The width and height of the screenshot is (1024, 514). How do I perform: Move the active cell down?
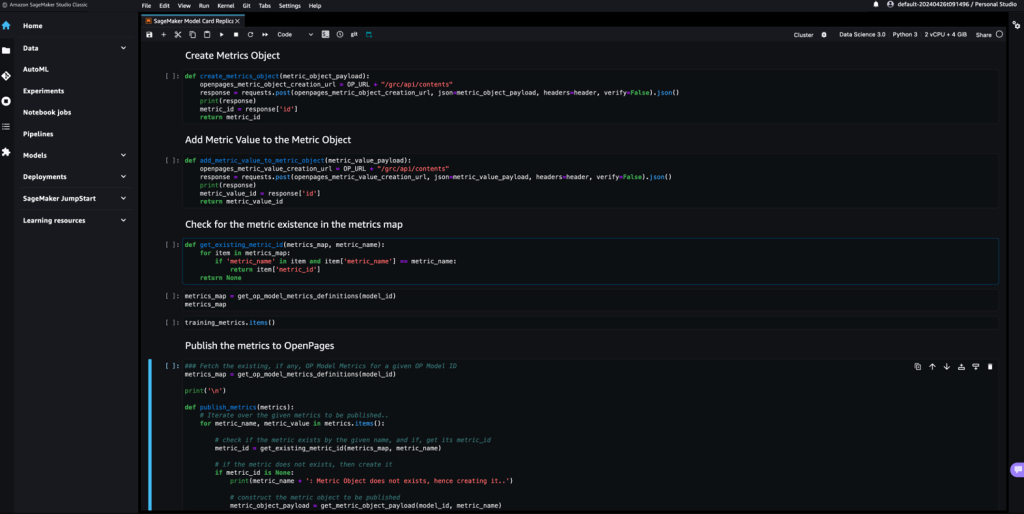(946, 367)
